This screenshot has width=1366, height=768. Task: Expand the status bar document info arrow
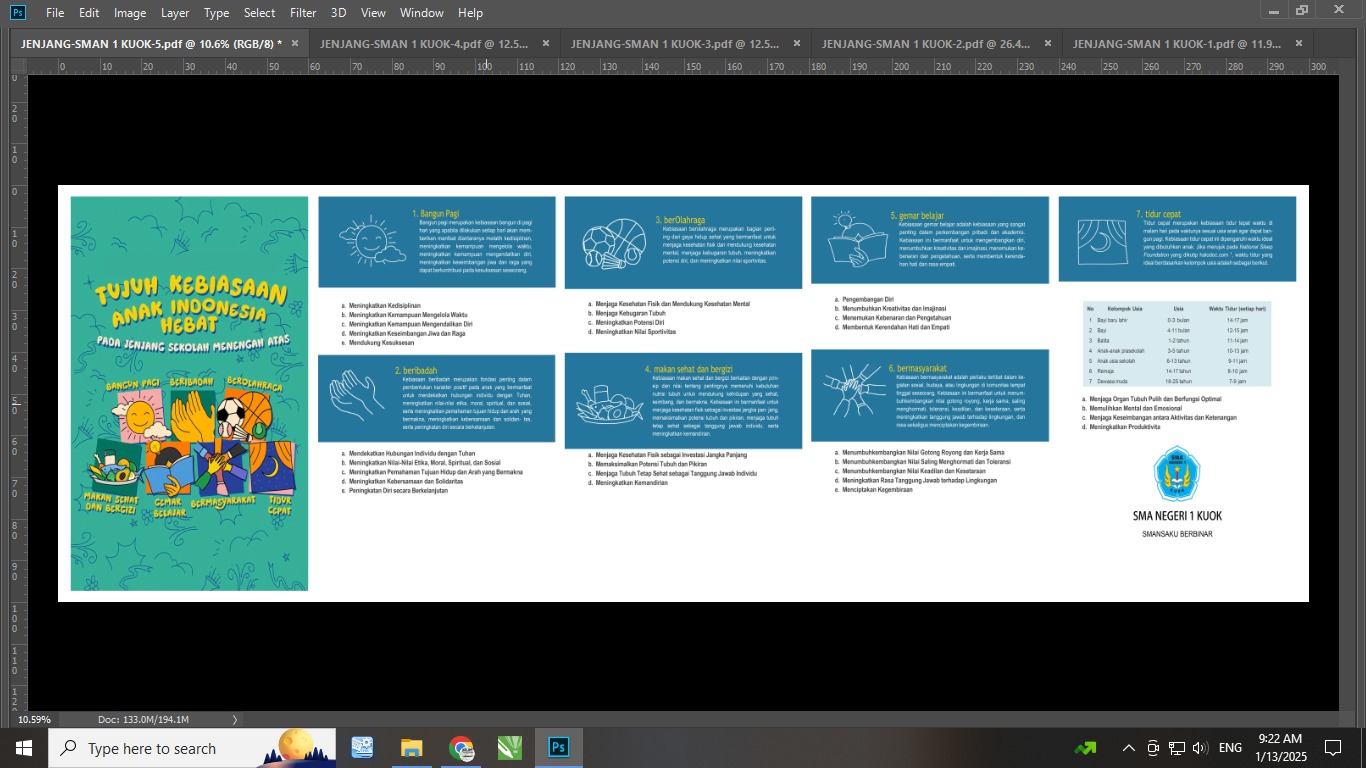[x=235, y=719]
